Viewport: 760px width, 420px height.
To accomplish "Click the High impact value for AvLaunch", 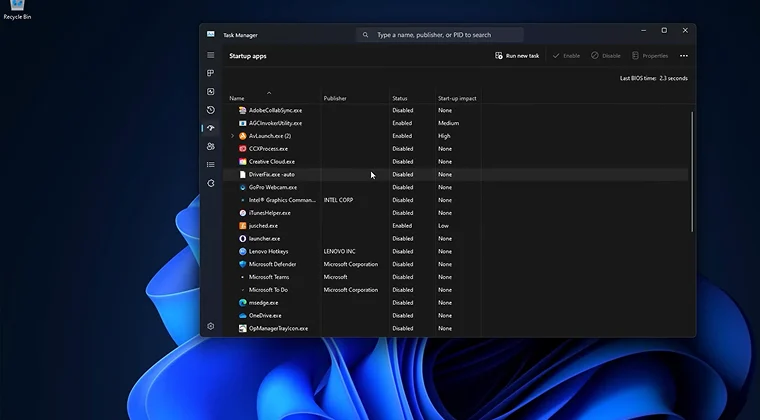I will (x=444, y=136).
